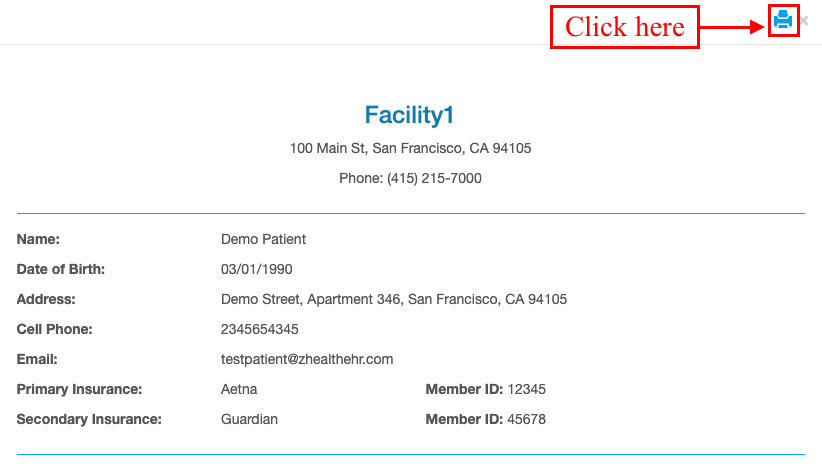The image size is (822, 468).
Task: Click the date of birth 03/01/1990
Action: 256,269
